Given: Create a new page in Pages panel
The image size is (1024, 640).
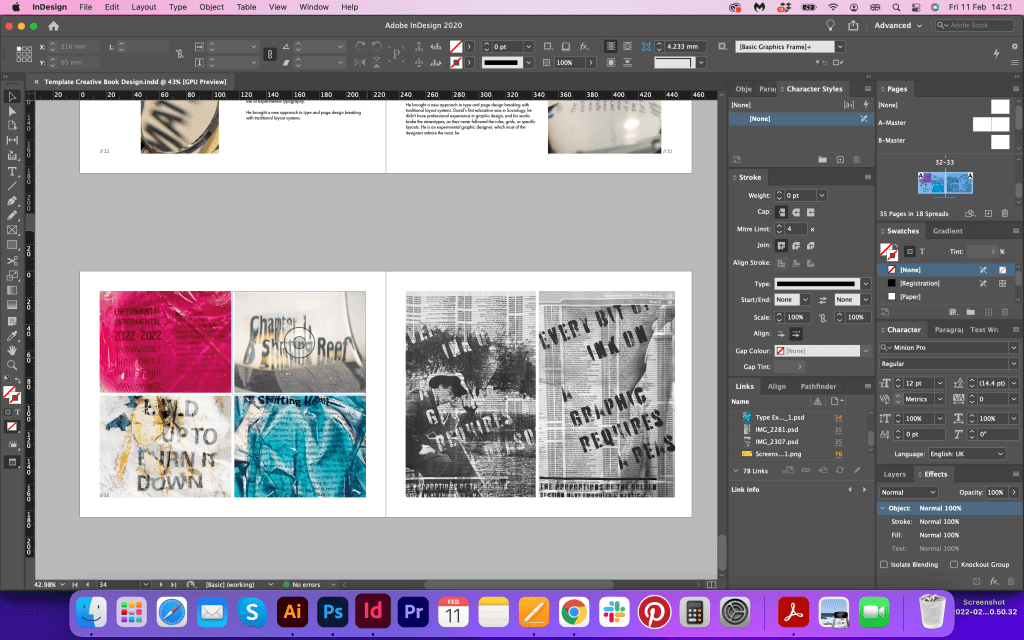Looking at the screenshot, I should 988,213.
